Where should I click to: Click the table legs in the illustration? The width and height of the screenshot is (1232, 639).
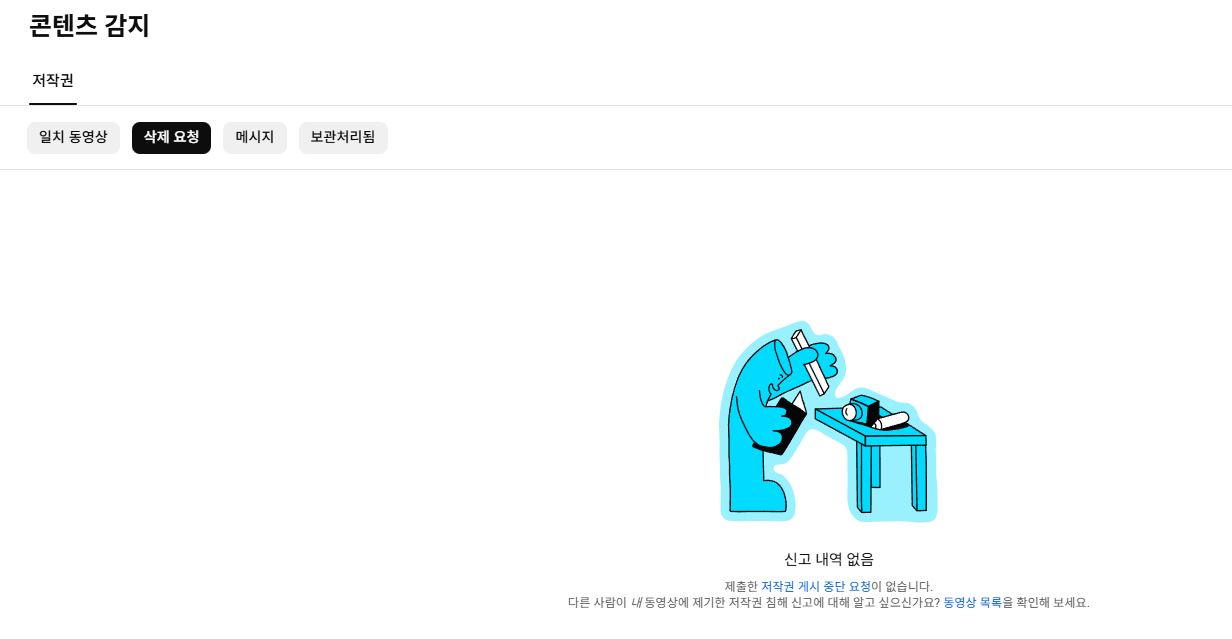[891, 479]
